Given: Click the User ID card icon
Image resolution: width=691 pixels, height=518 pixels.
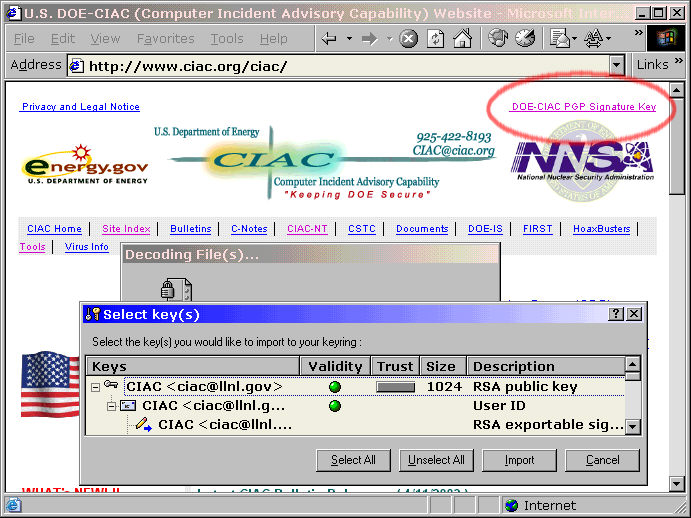Looking at the screenshot, I should click(128, 406).
